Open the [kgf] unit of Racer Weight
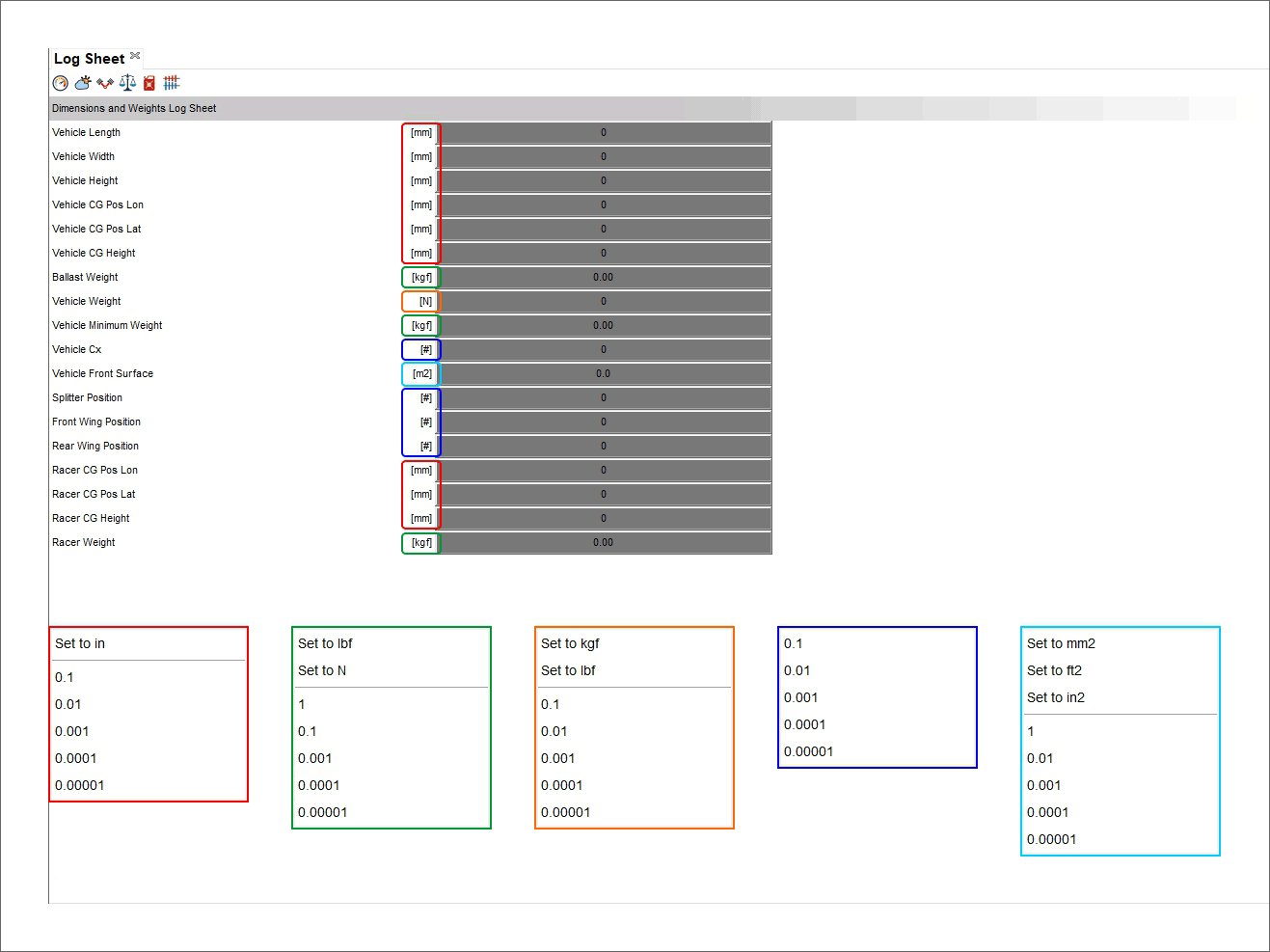The height and width of the screenshot is (952, 1270). (x=421, y=543)
